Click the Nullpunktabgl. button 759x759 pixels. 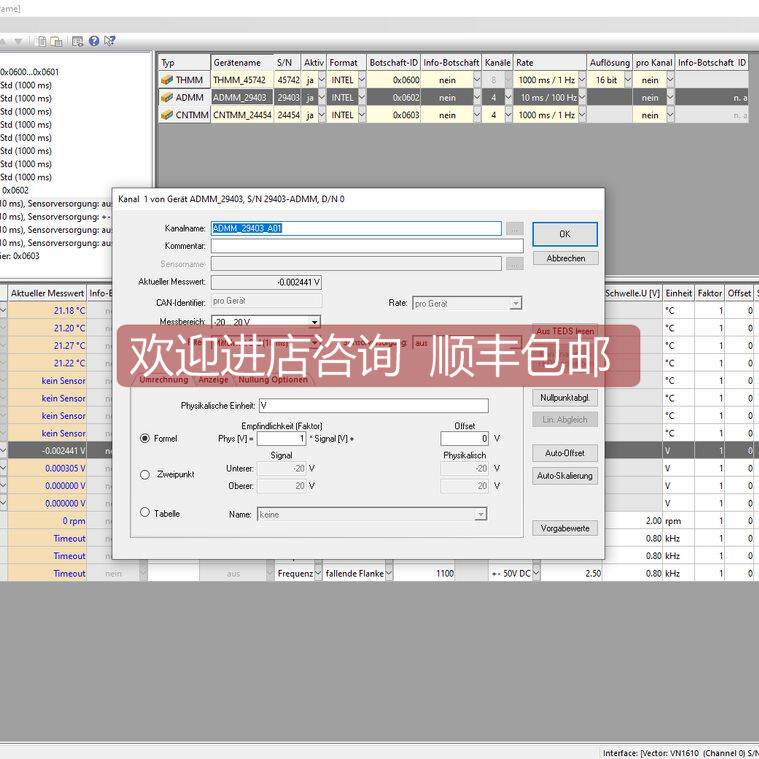[565, 398]
